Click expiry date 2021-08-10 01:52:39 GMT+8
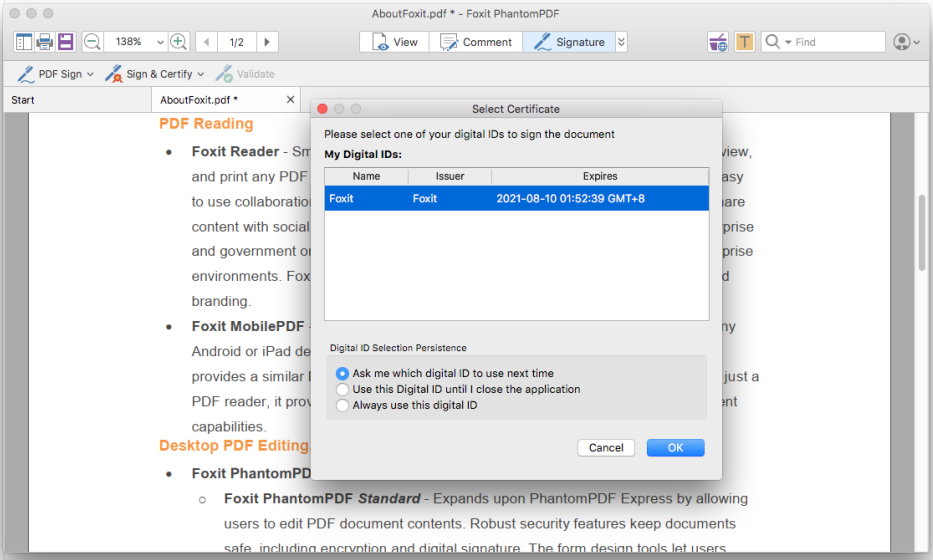 coord(571,198)
